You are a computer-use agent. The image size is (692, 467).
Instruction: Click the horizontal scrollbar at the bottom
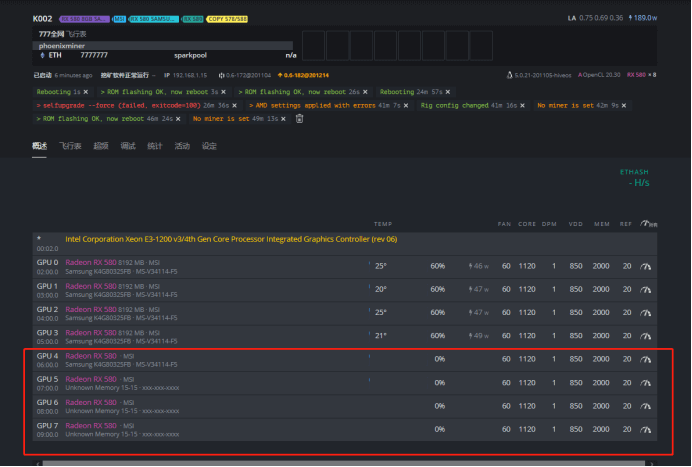click(340, 463)
